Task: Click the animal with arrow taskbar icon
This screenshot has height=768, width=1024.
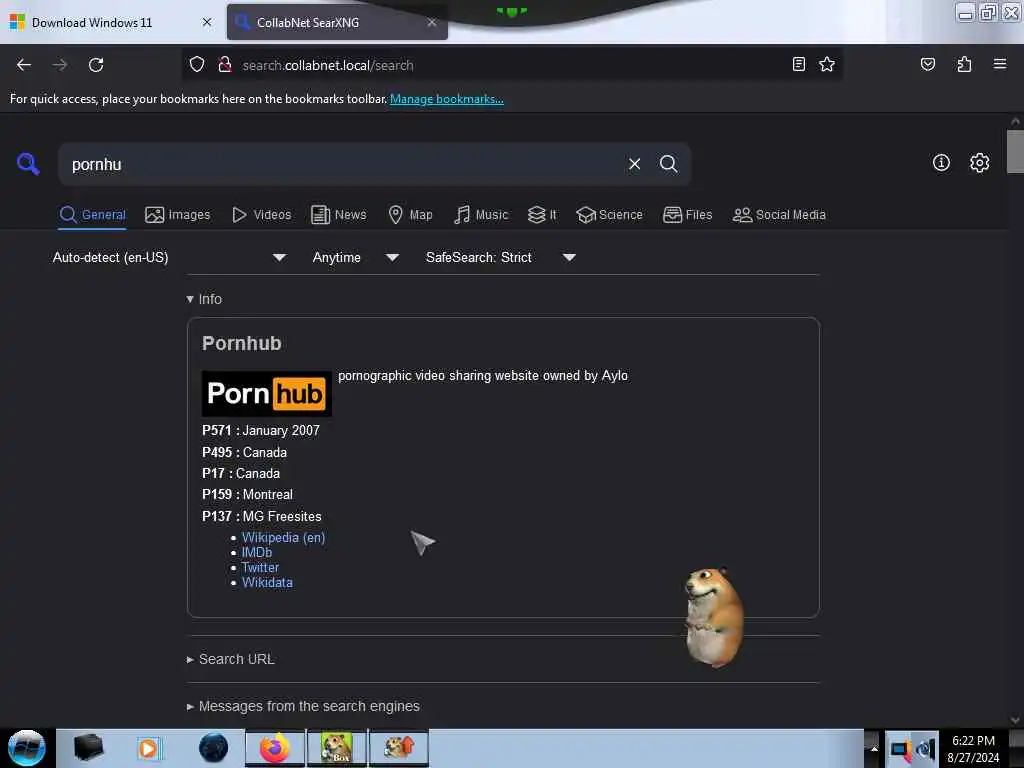Action: point(399,748)
